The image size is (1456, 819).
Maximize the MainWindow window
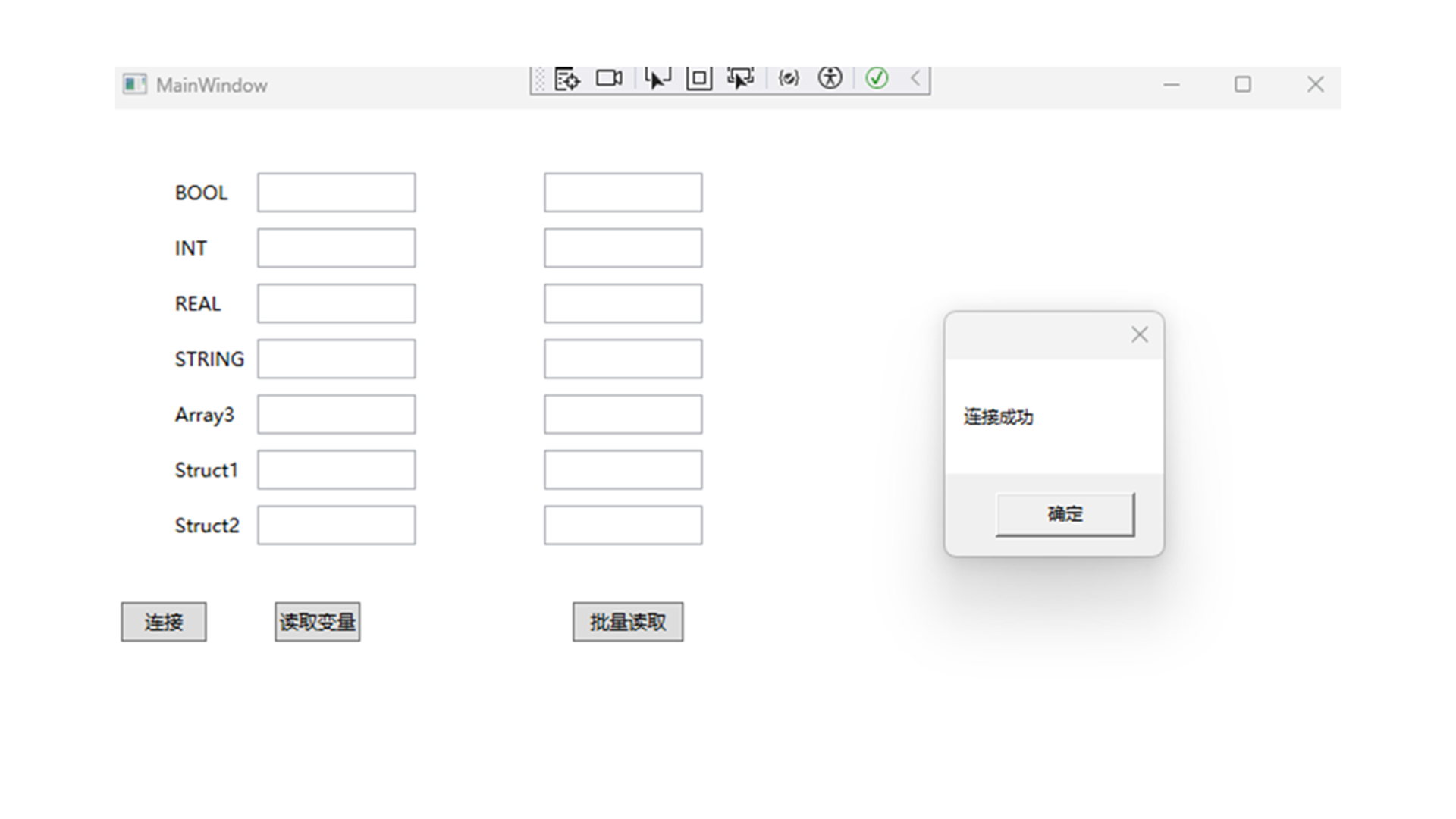point(1242,84)
